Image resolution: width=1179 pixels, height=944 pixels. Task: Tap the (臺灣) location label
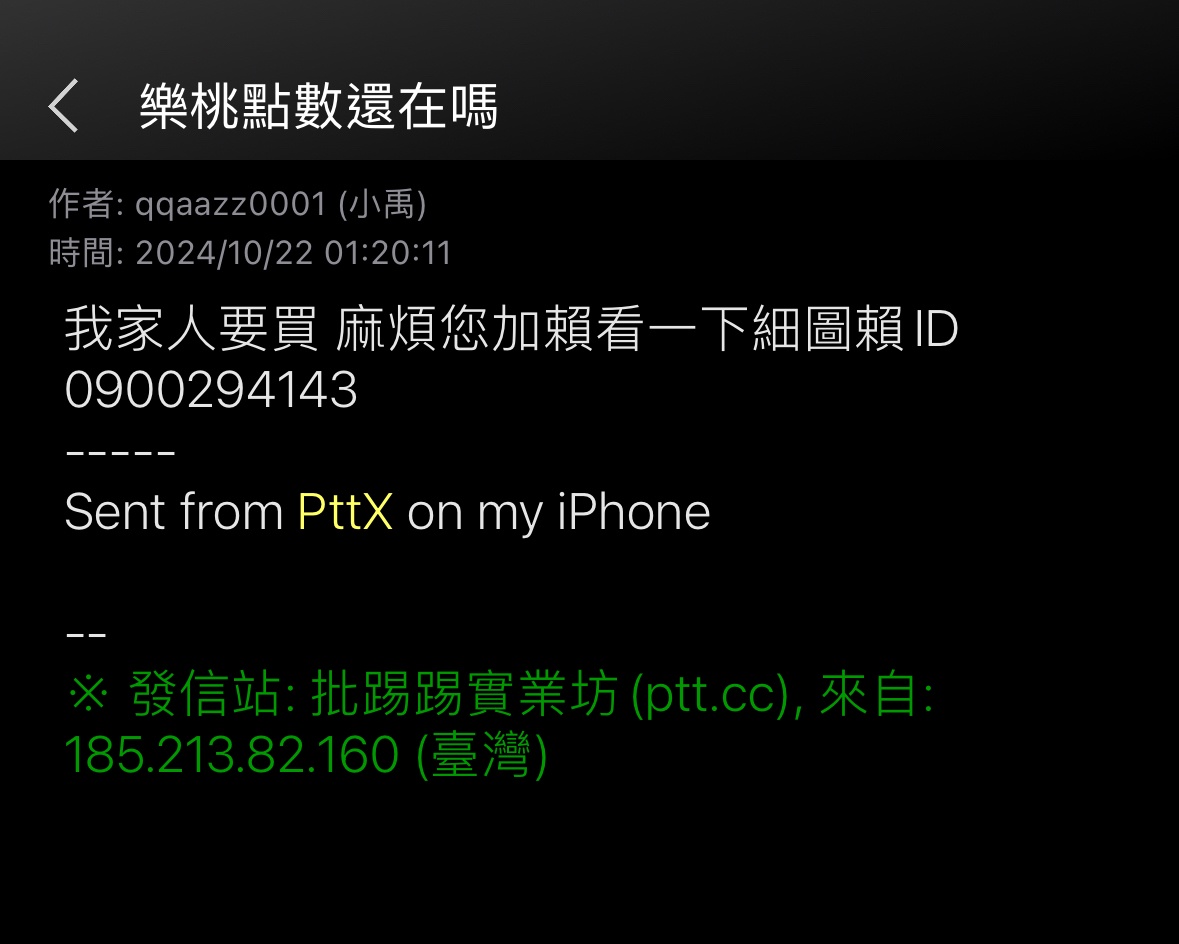coord(481,755)
